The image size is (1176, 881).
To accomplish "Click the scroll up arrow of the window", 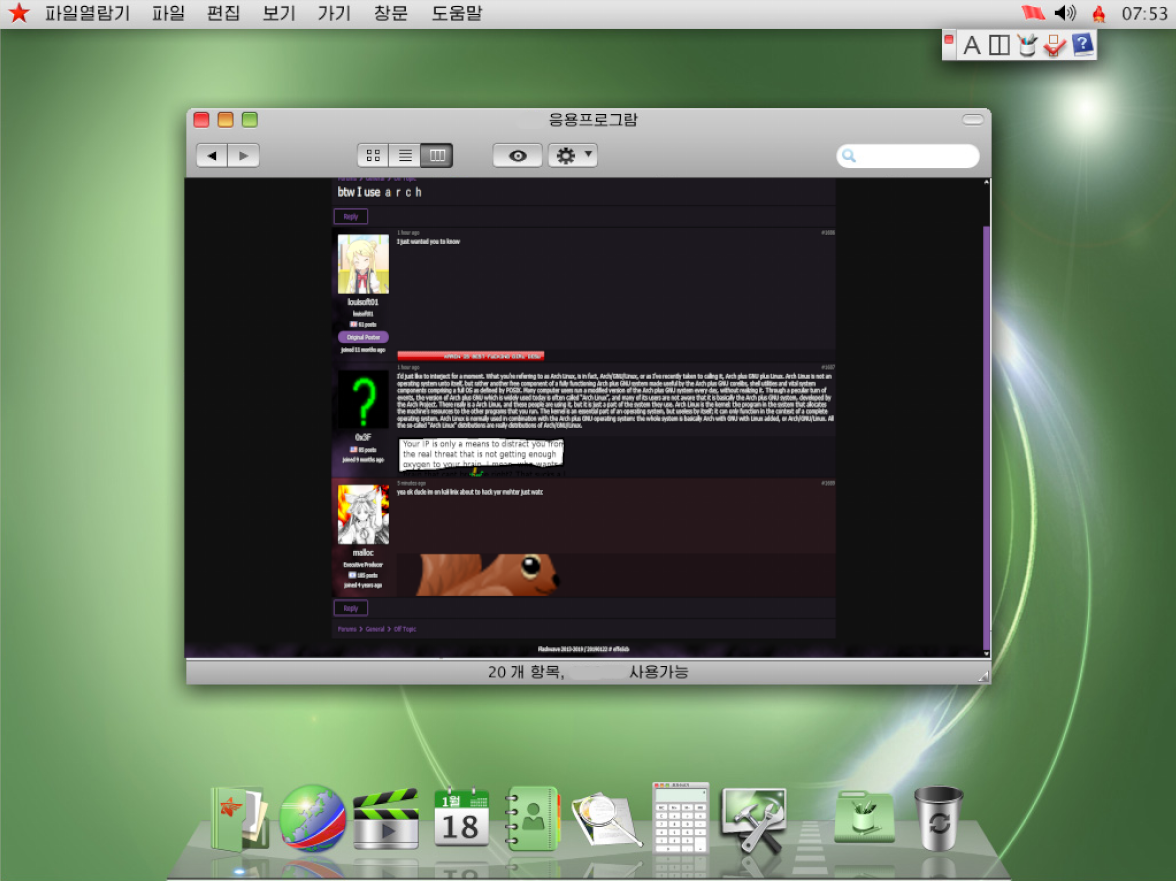I will coord(986,182).
